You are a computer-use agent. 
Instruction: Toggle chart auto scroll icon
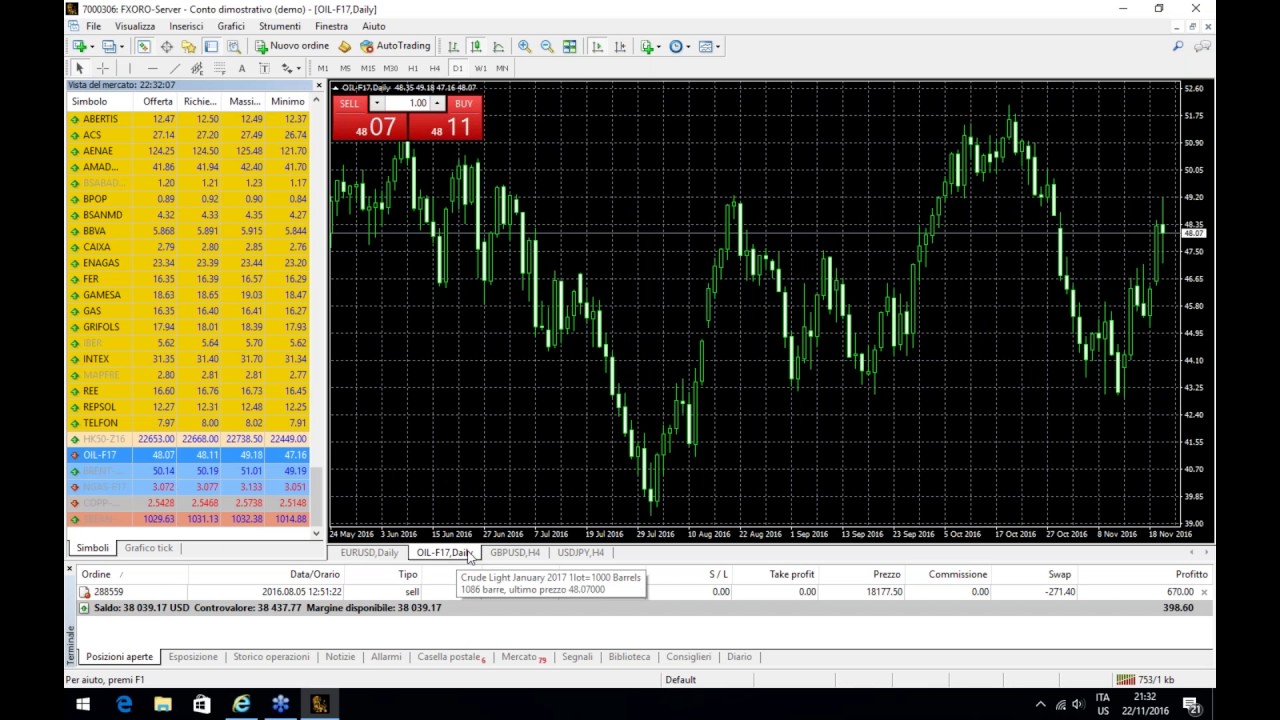(x=597, y=46)
